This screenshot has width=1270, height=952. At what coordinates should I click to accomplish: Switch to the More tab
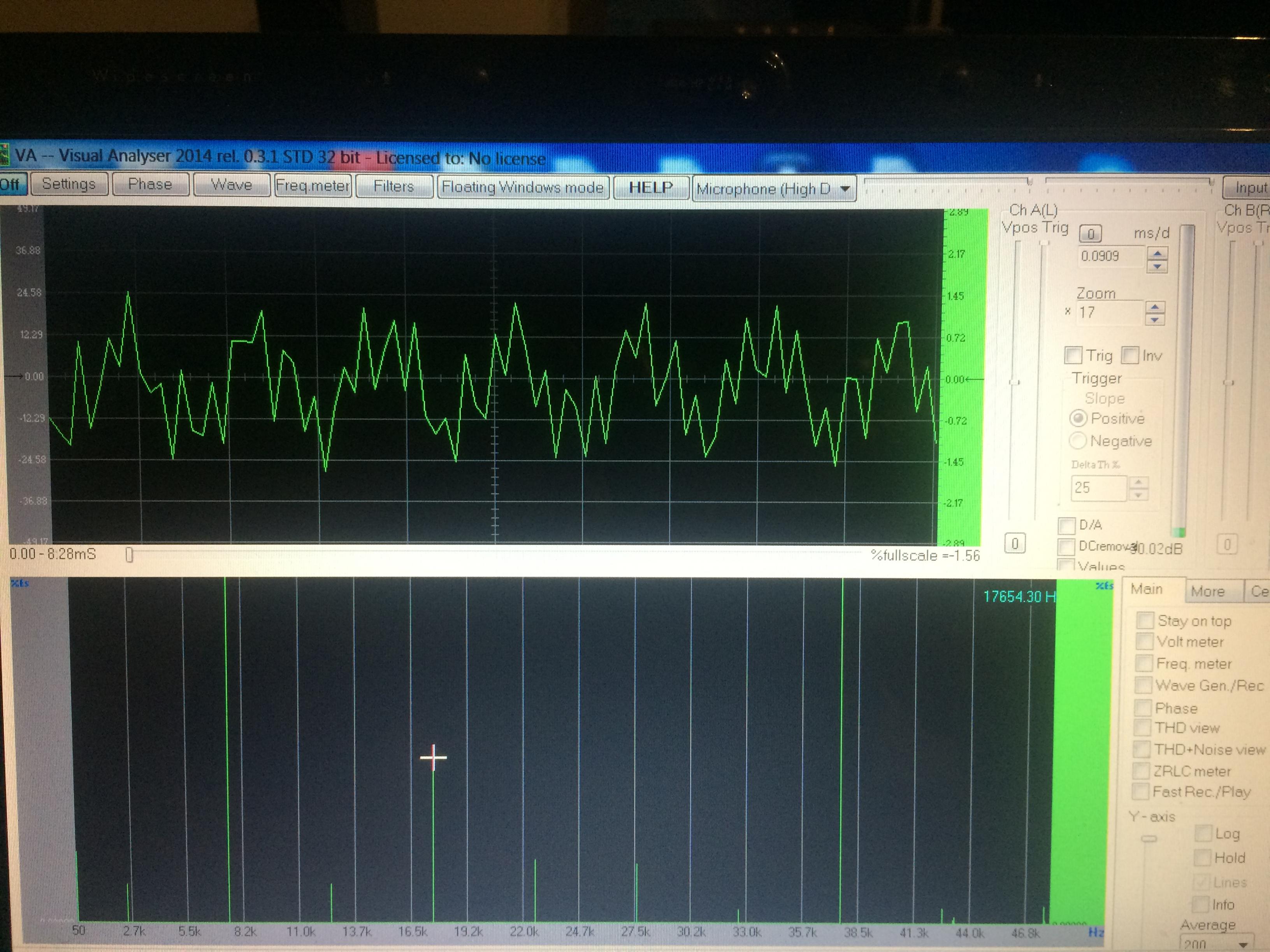click(x=1207, y=591)
